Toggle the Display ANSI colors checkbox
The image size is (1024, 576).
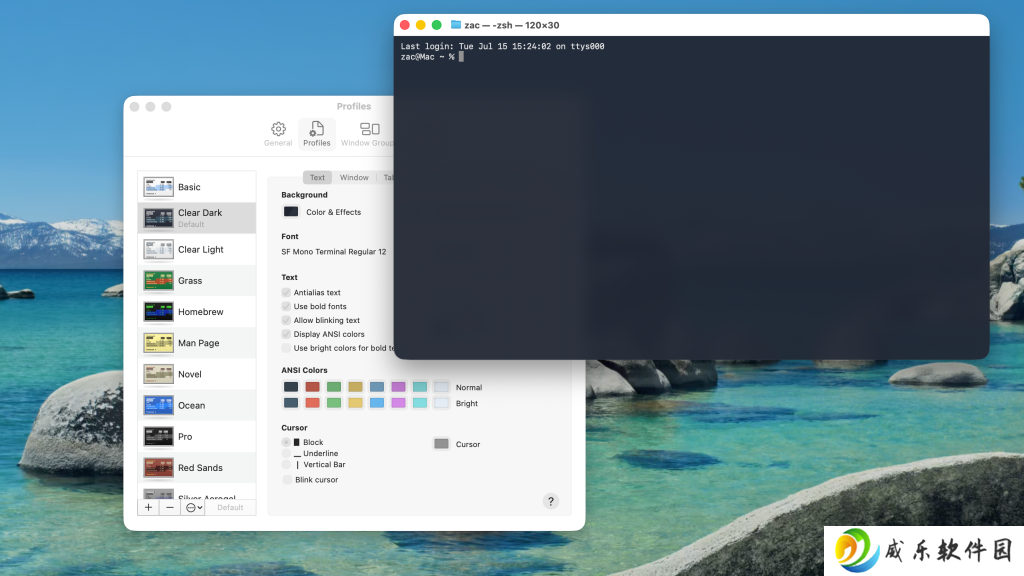coord(286,334)
